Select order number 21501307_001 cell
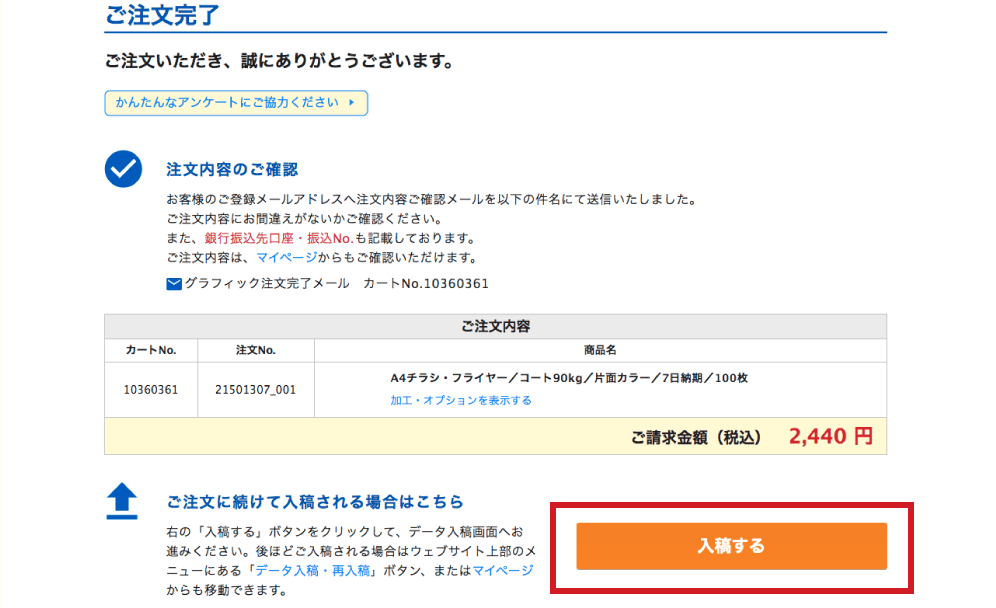Screen dimensions: 996x608 pyautogui.click(x=255, y=390)
